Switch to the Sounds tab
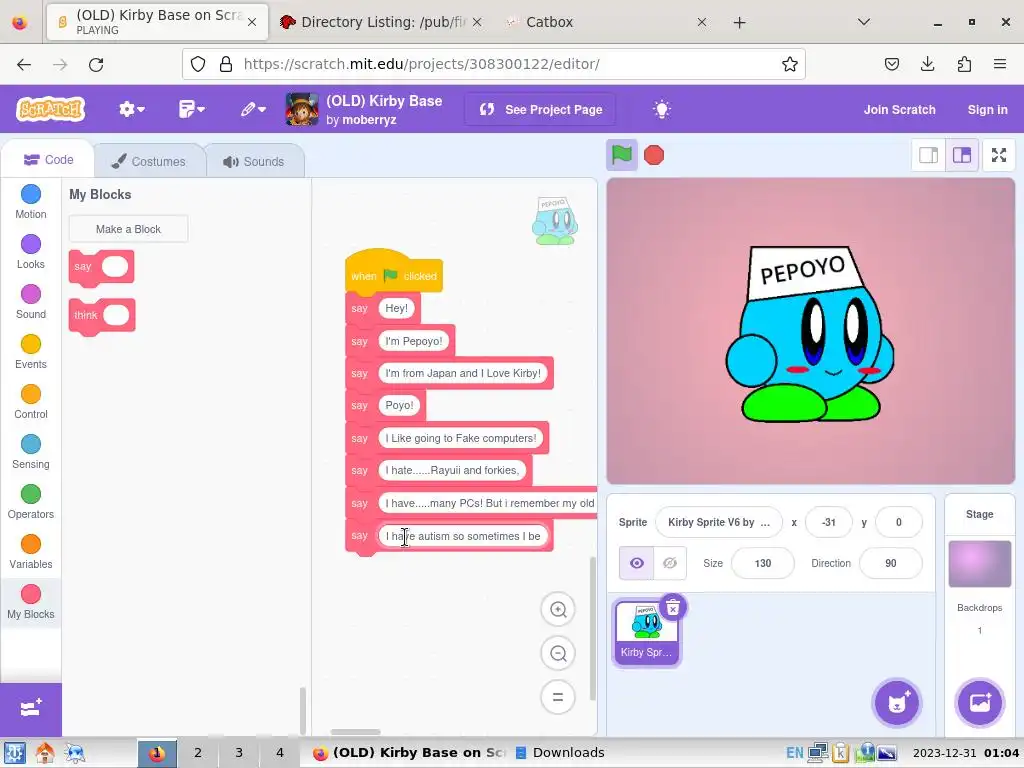Screen dimensions: 1024x768 254,161
